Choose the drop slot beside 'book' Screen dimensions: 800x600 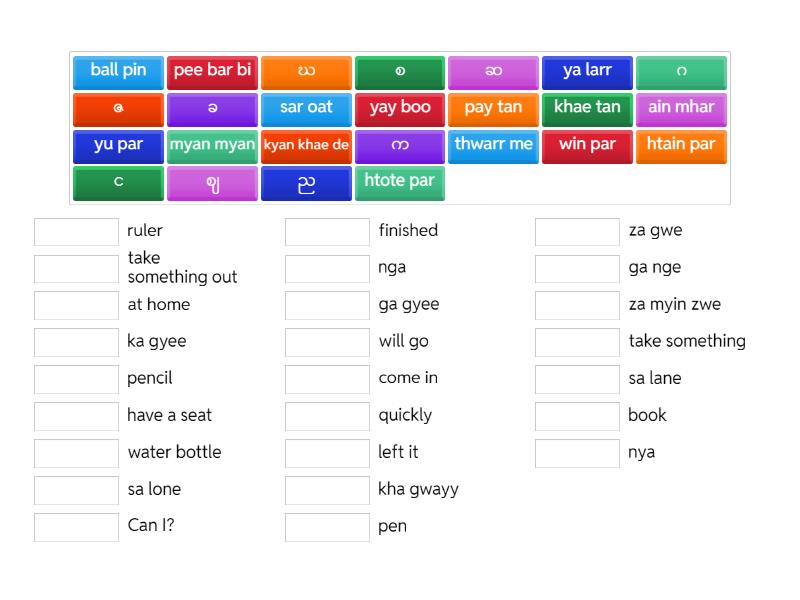[x=577, y=416]
